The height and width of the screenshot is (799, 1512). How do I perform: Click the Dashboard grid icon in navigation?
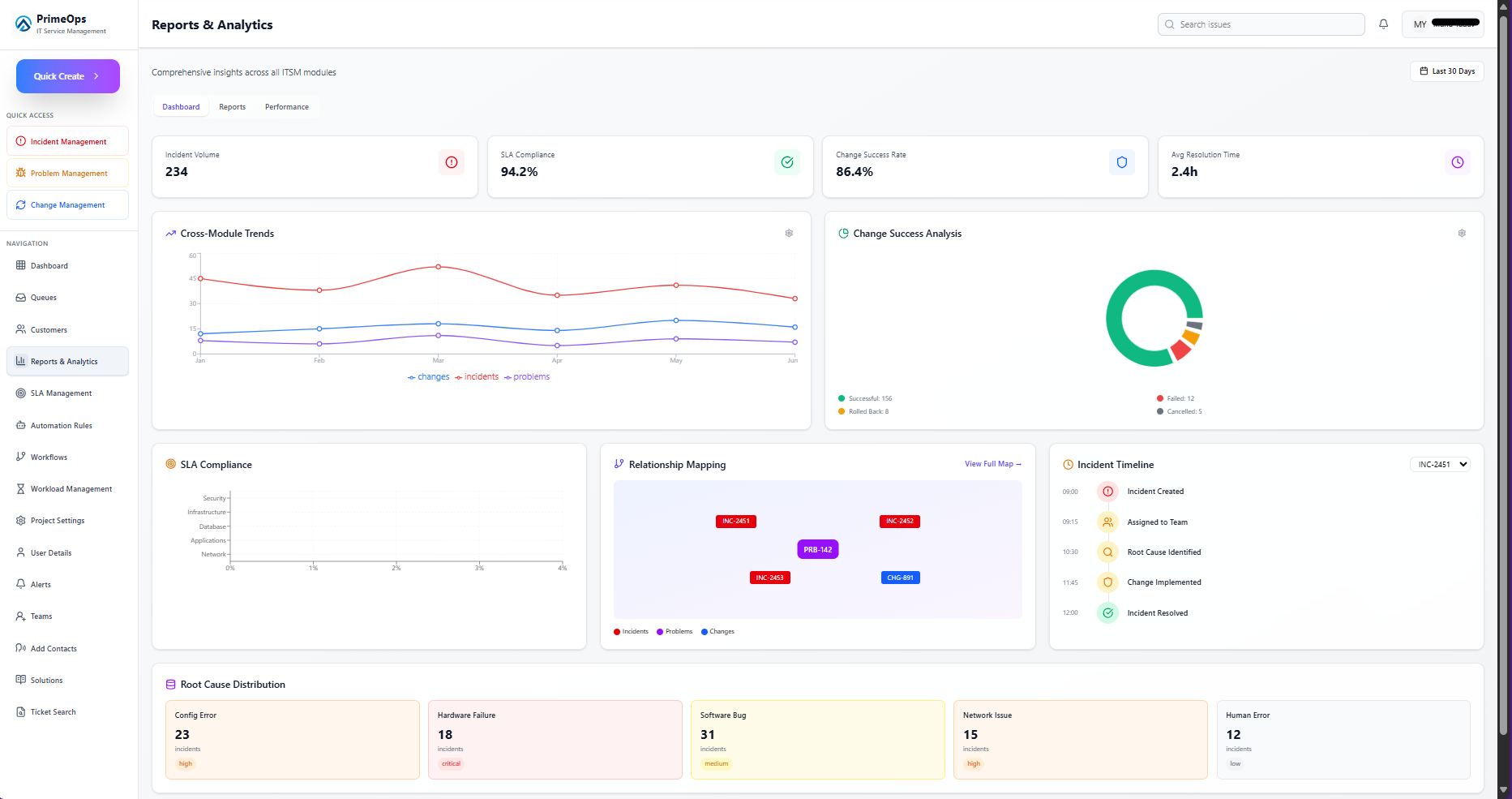(x=21, y=265)
